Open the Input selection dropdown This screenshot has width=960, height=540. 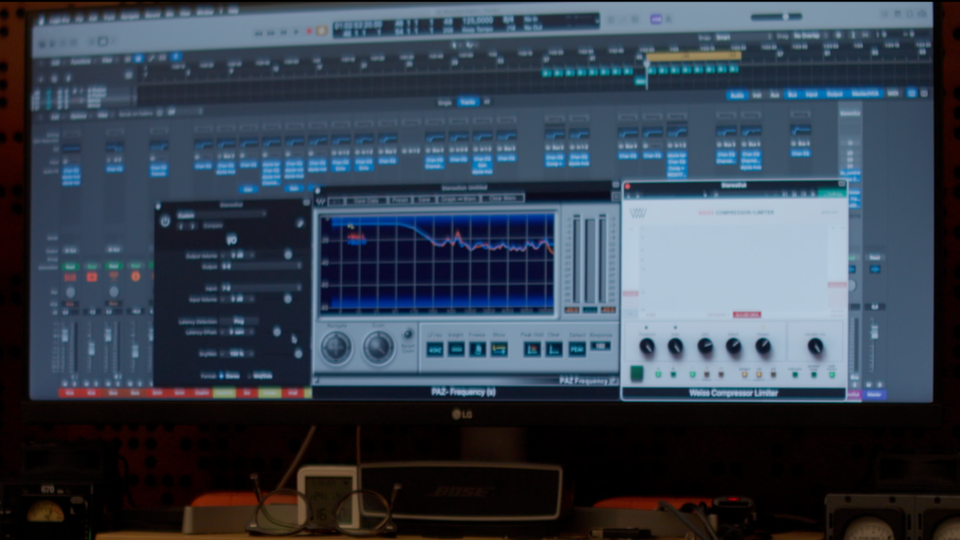pyautogui.click(x=261, y=288)
